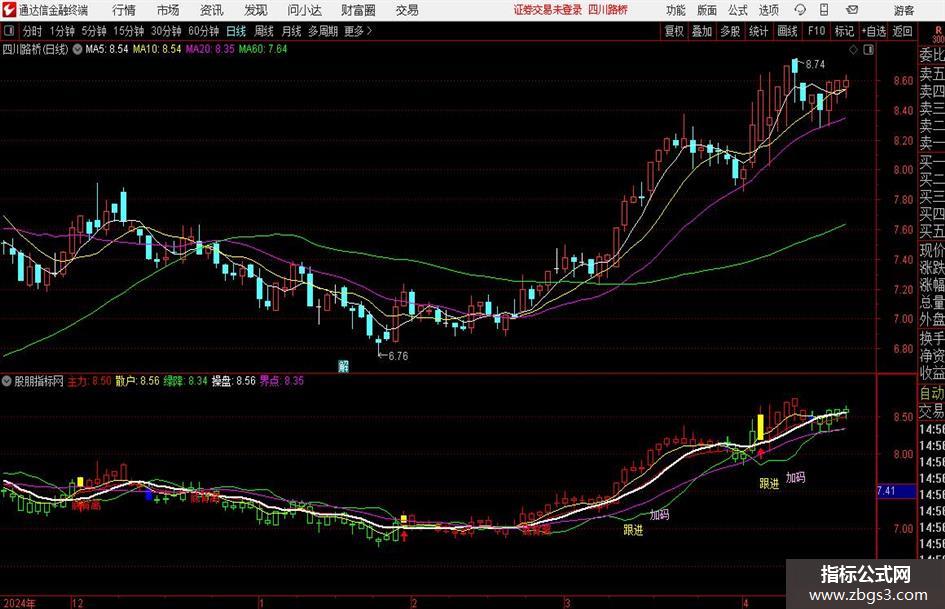Toggle the right panel icon in chart corner
This screenshot has height=609, width=945.
pyautogui.click(x=868, y=49)
